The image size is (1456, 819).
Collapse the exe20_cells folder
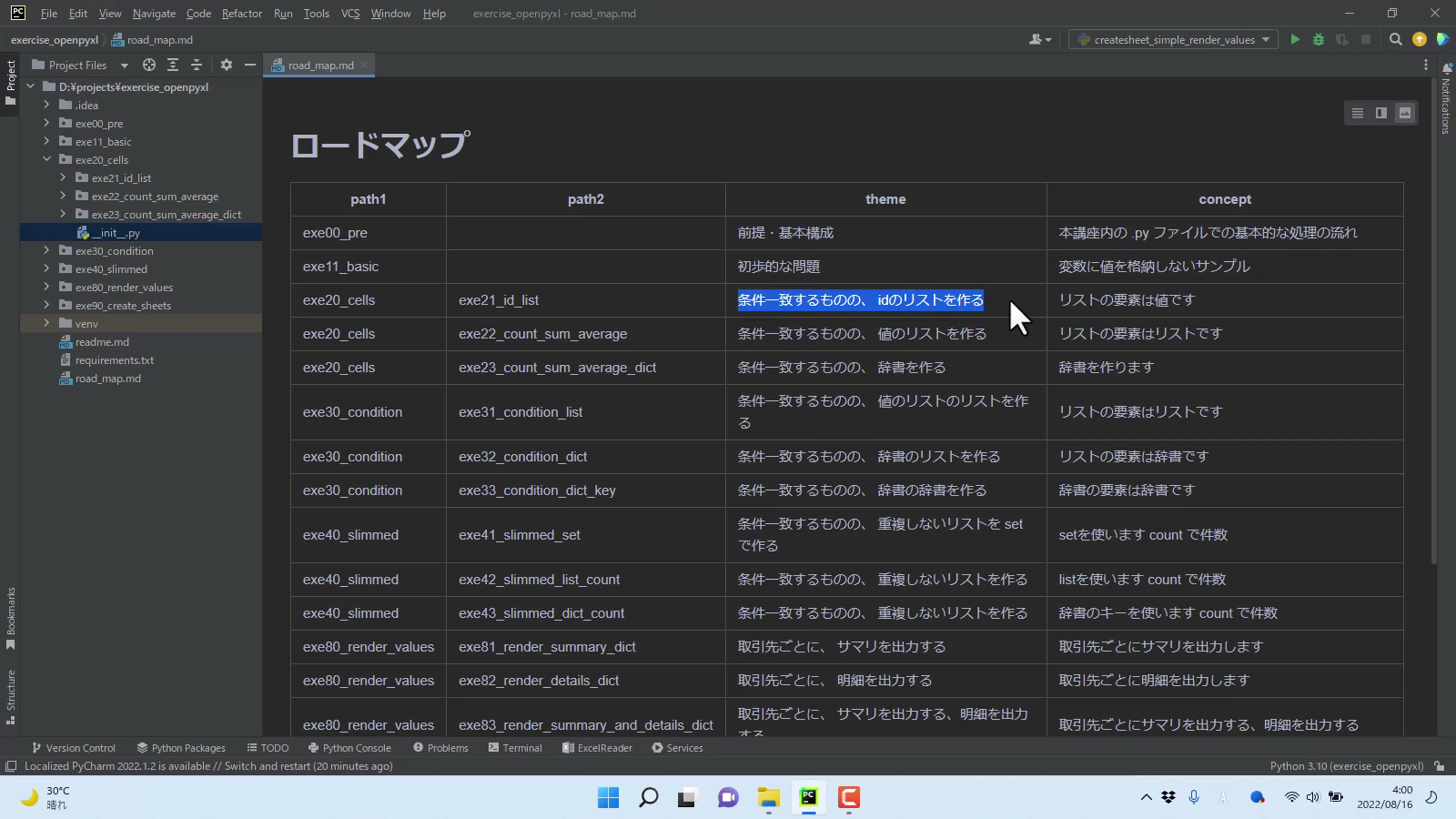46,159
